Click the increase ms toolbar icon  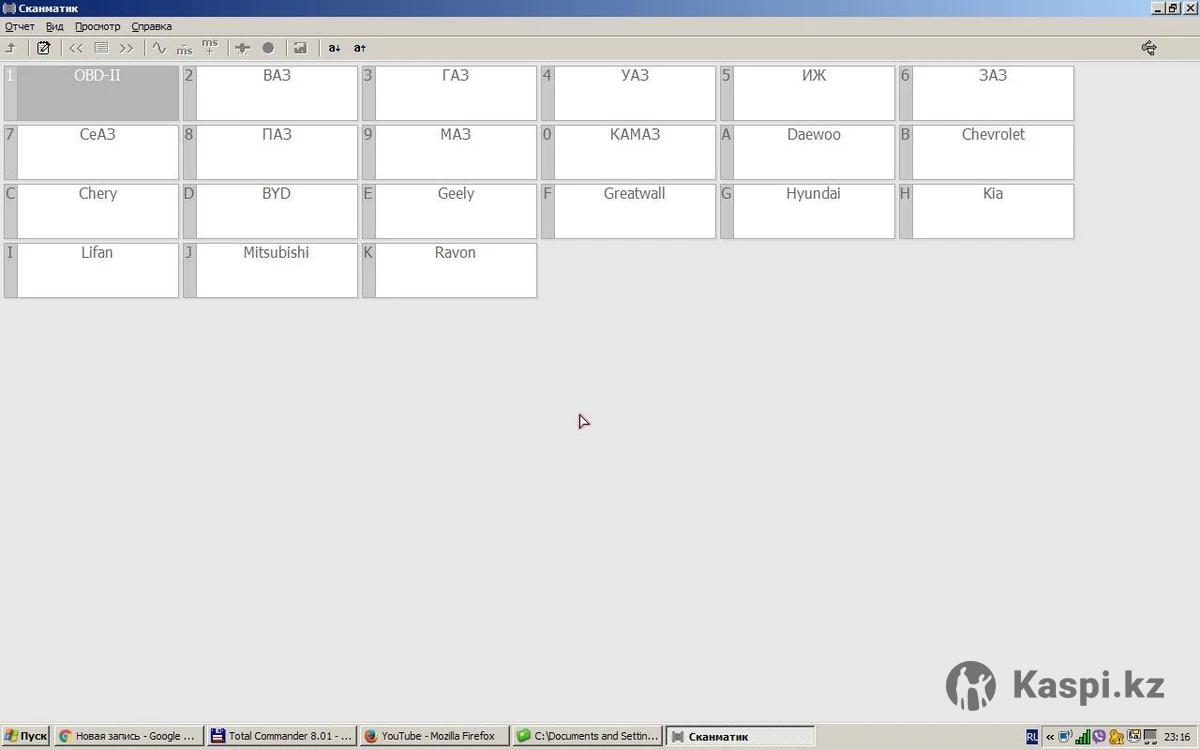coord(209,47)
